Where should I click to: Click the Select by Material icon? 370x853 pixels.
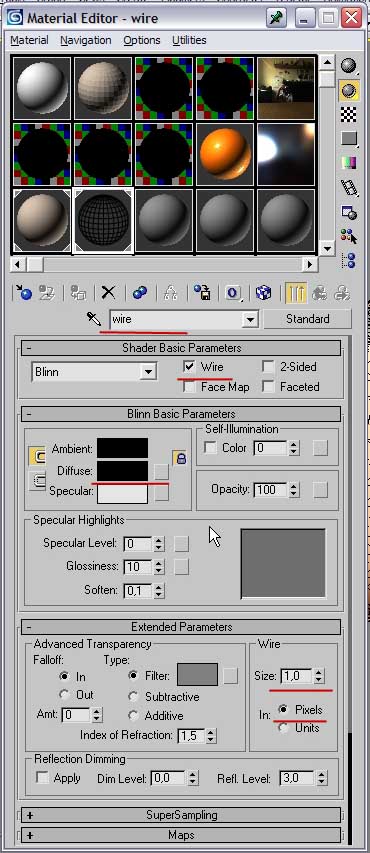349,236
